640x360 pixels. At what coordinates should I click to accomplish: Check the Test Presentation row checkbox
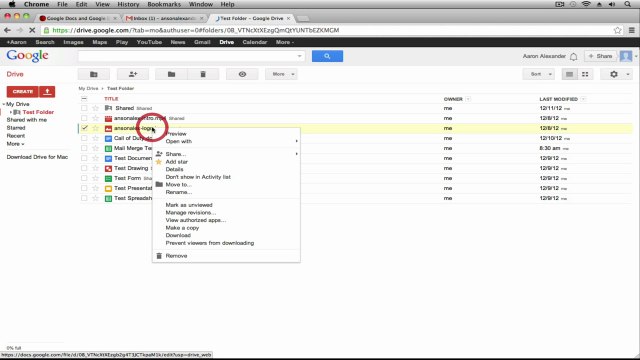pos(84,188)
